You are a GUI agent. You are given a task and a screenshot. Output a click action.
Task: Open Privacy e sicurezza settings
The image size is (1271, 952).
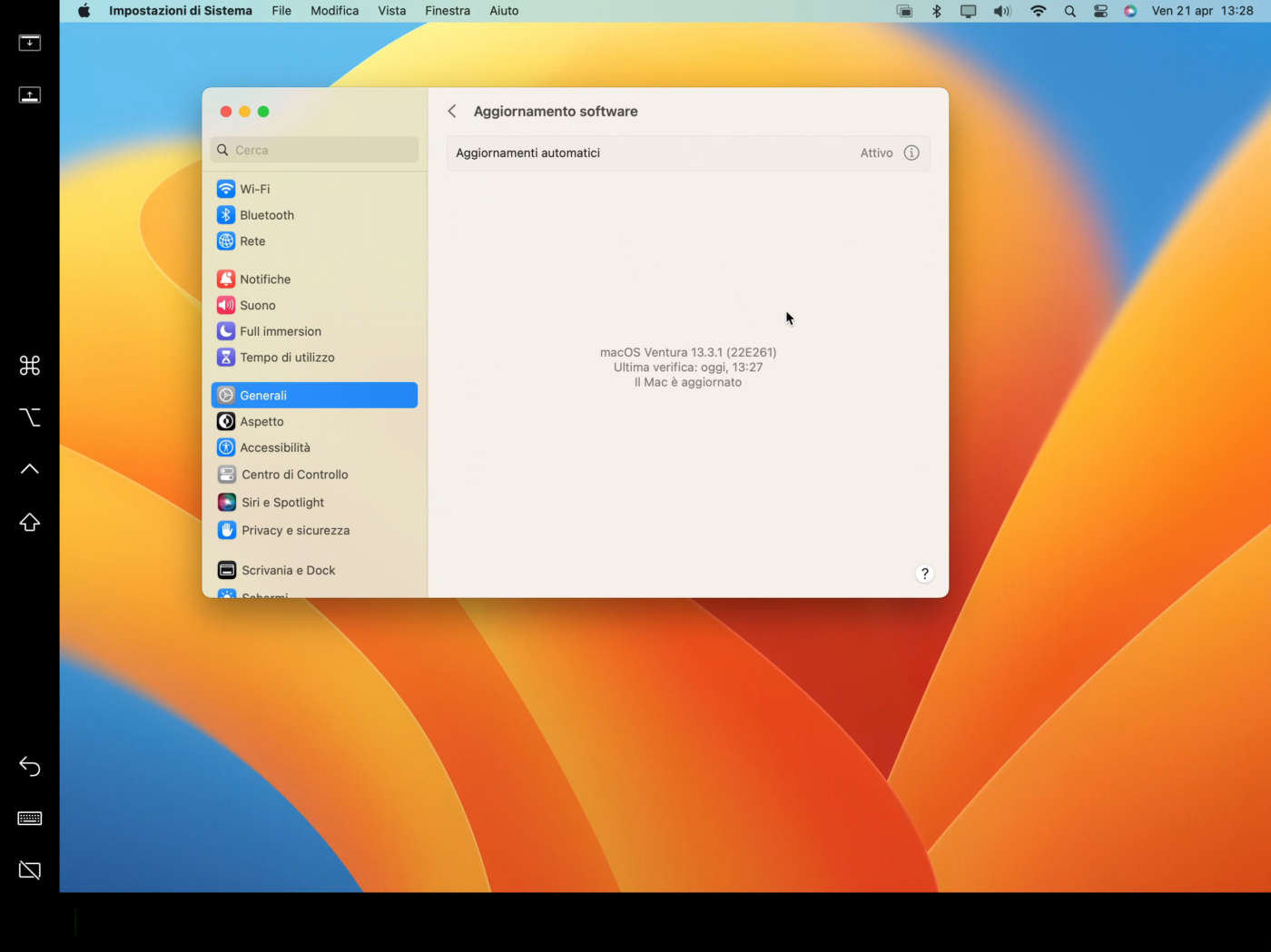tap(294, 531)
